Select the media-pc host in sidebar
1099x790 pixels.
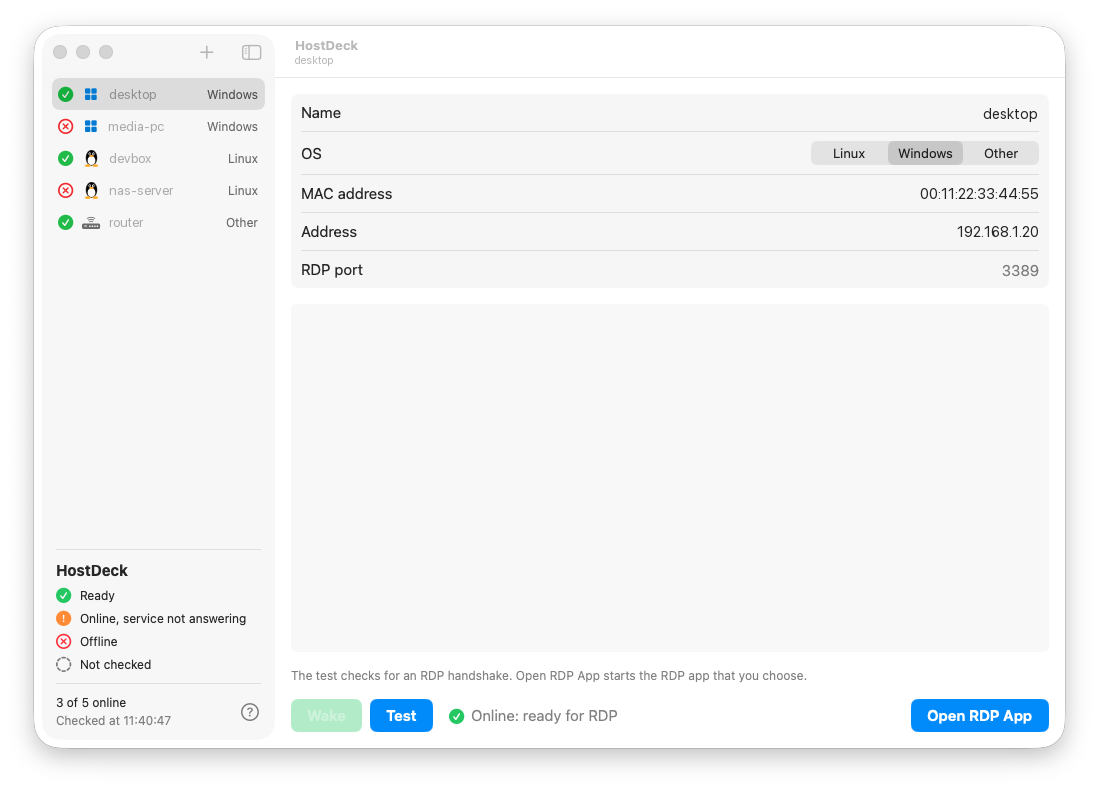click(x=158, y=126)
